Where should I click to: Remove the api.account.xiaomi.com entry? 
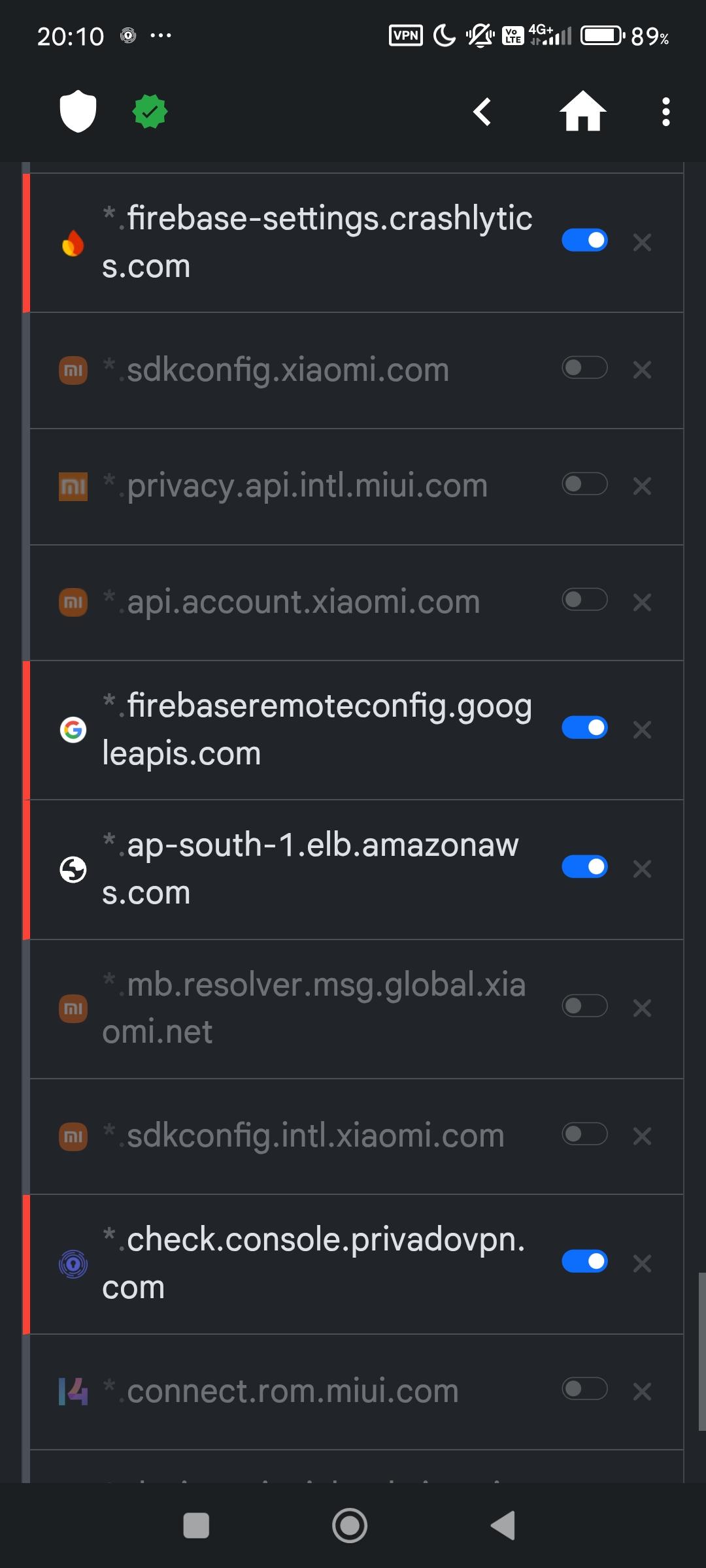coord(643,602)
